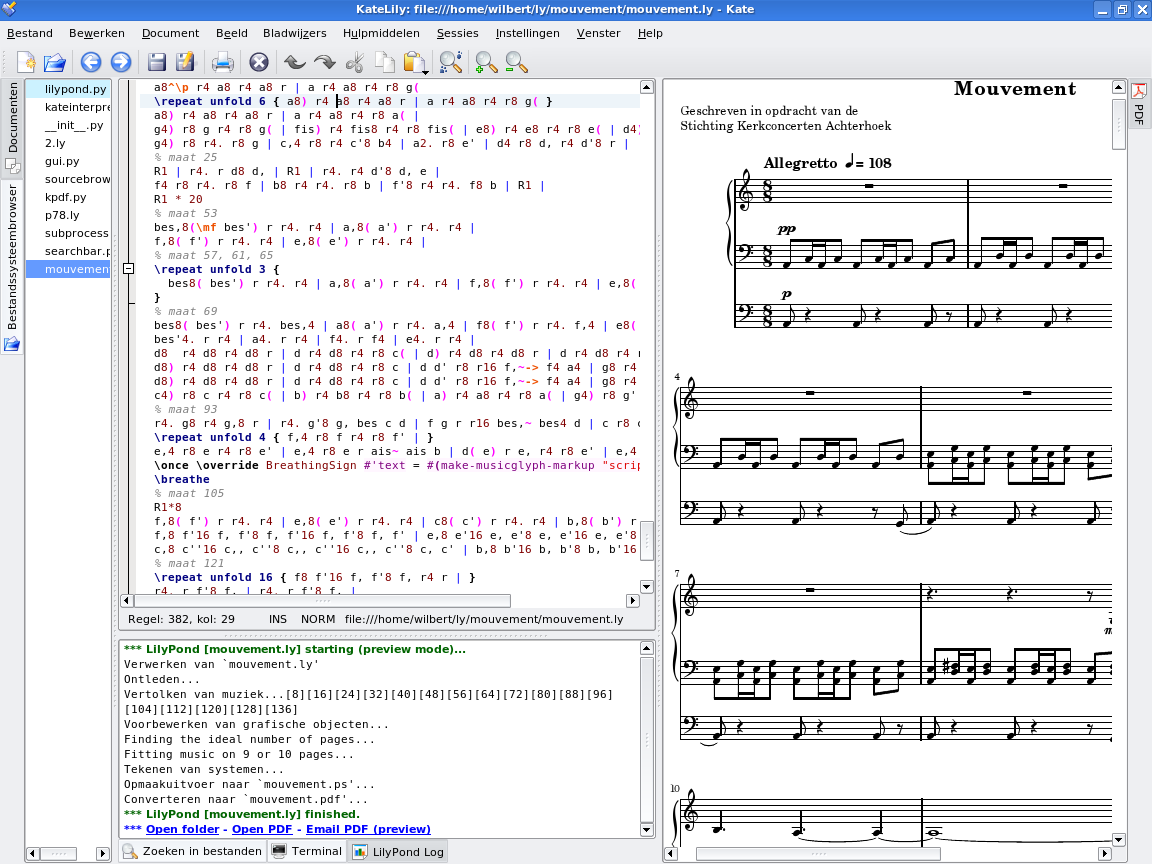
Task: Click the Redo arrow icon
Action: pos(325,62)
